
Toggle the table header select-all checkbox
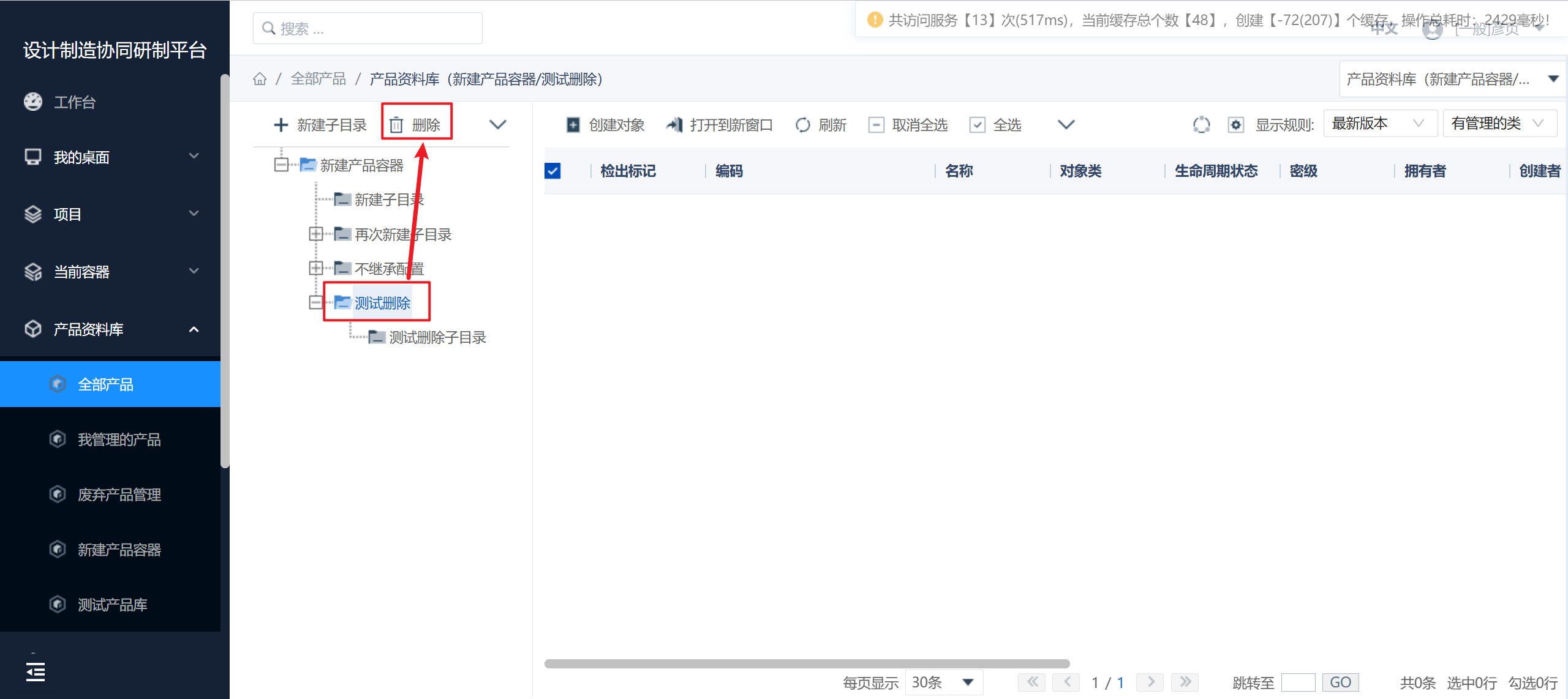point(552,171)
